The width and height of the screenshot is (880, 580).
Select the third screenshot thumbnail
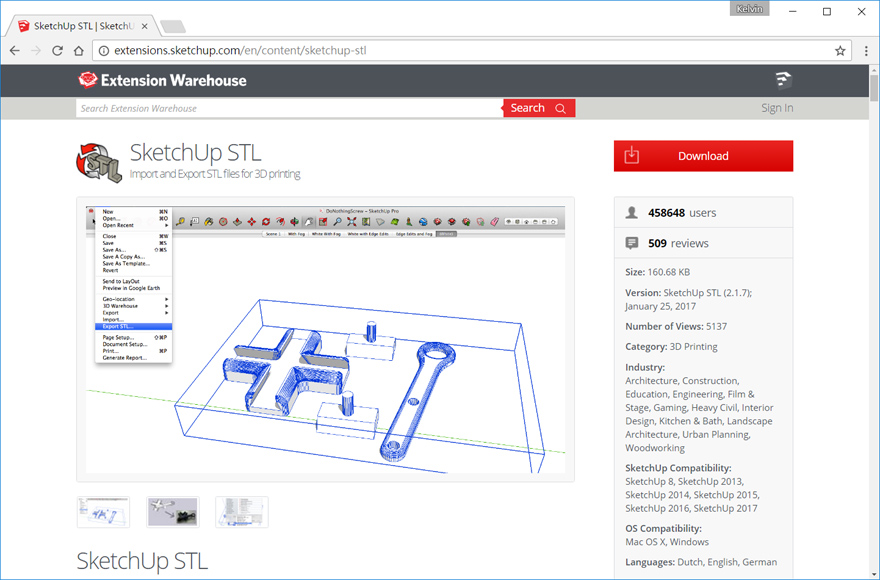242,512
